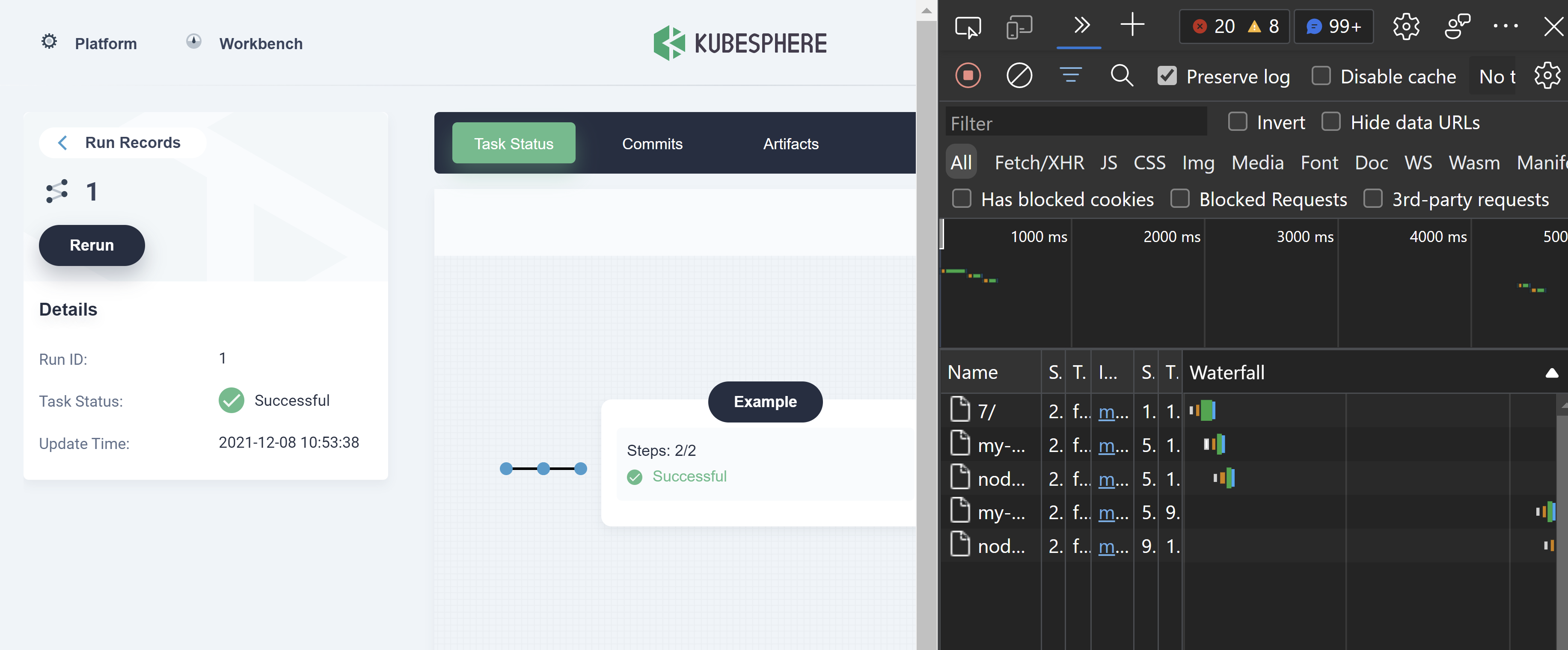Enable the Disable cache checkbox
This screenshot has width=1568, height=650.
[x=1321, y=75]
